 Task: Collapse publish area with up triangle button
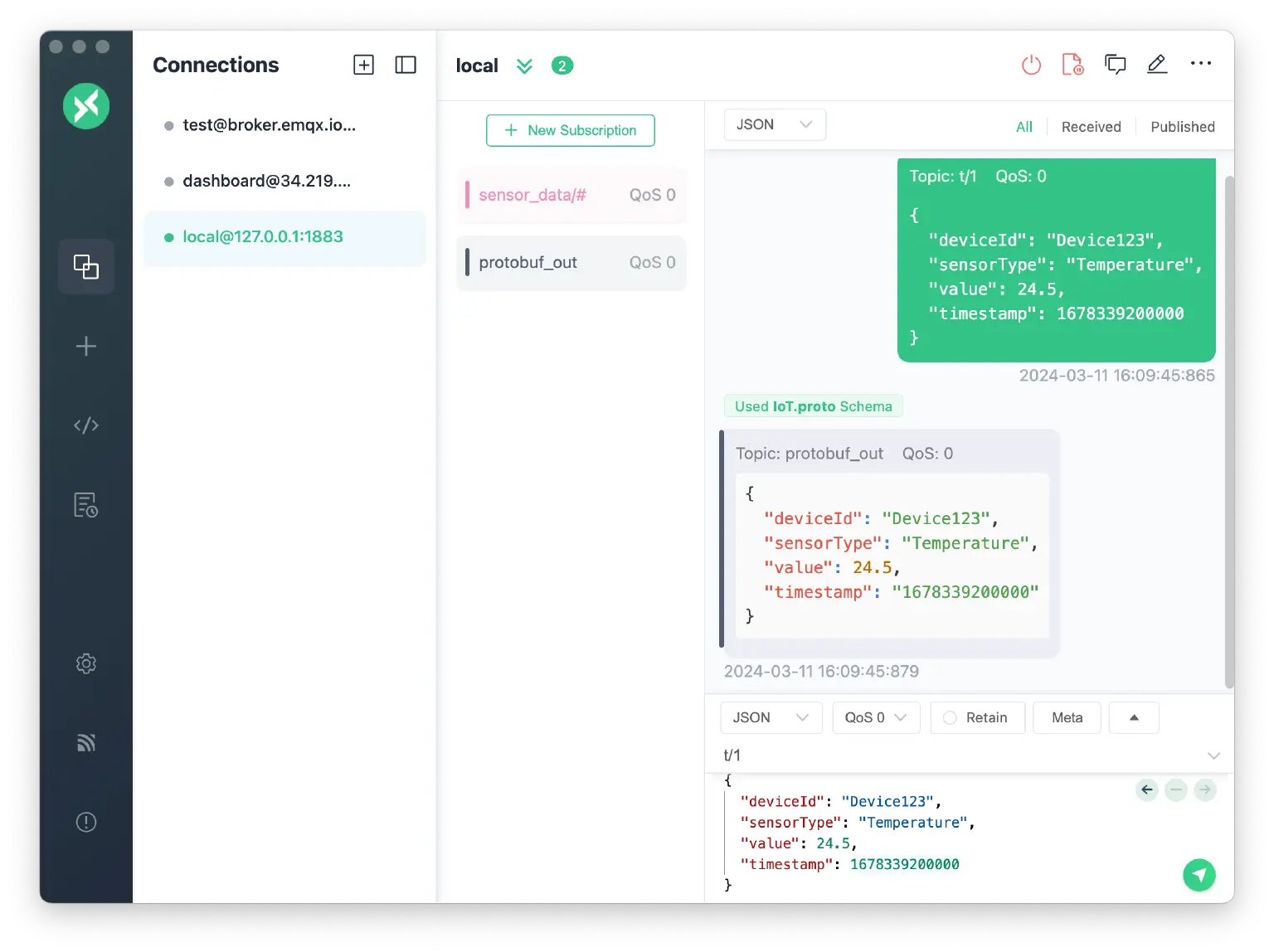pos(1133,717)
